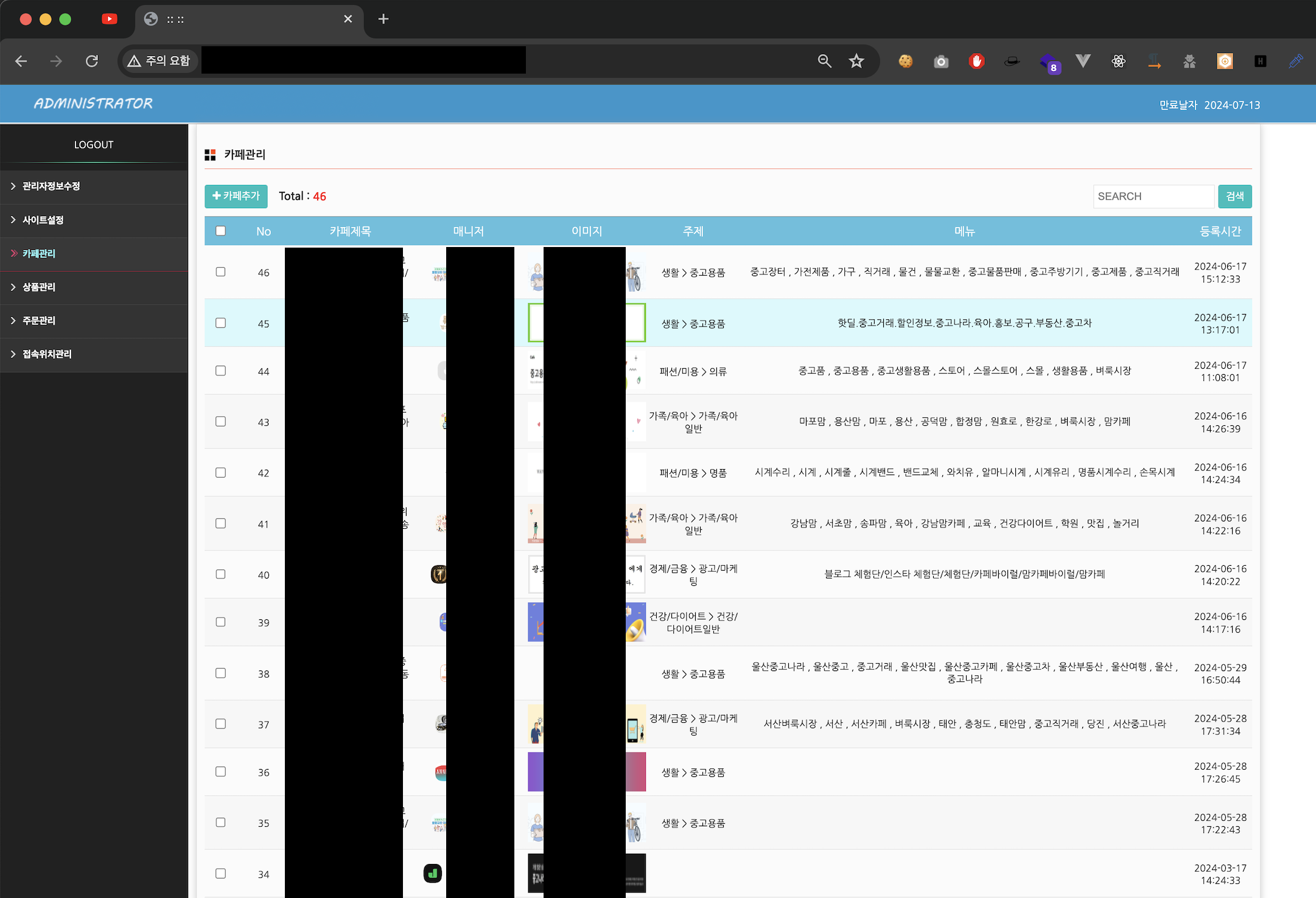Click the color picker eyedropper extension
The image size is (1316, 898).
[x=1295, y=61]
